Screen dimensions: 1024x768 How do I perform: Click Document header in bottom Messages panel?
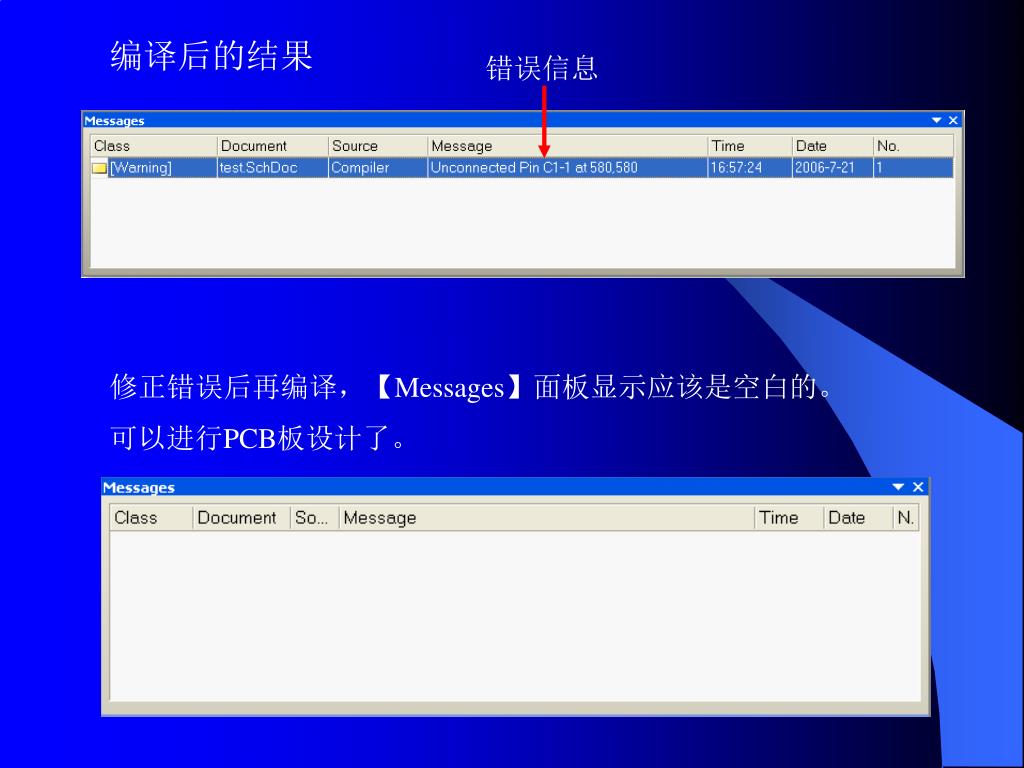coord(242,518)
